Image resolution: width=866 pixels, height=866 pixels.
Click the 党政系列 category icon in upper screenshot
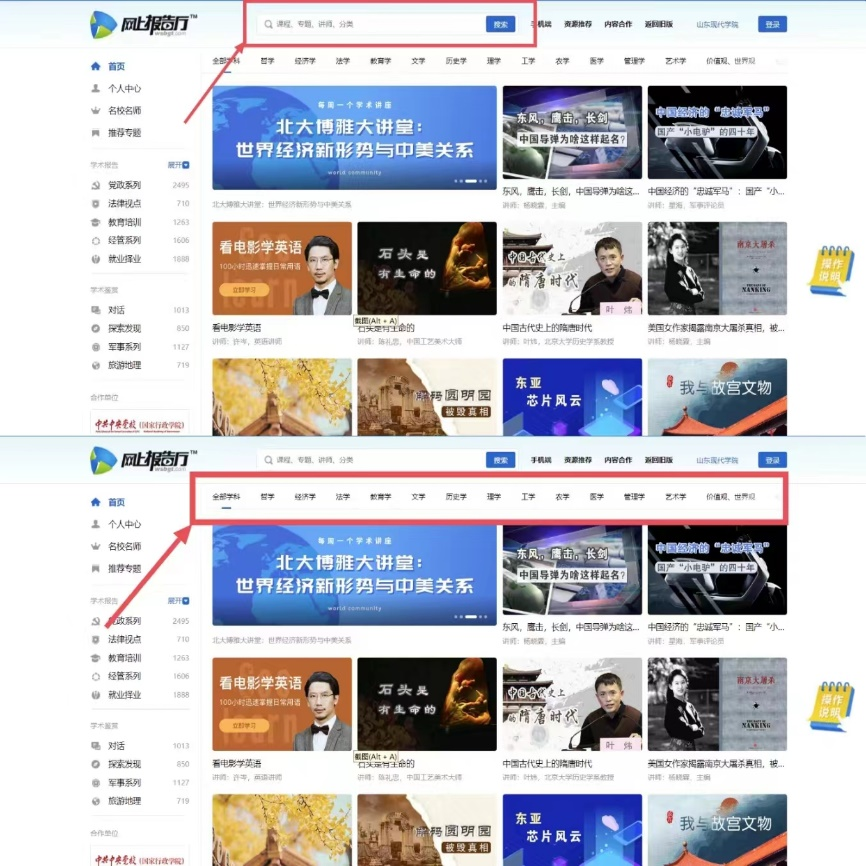96,185
